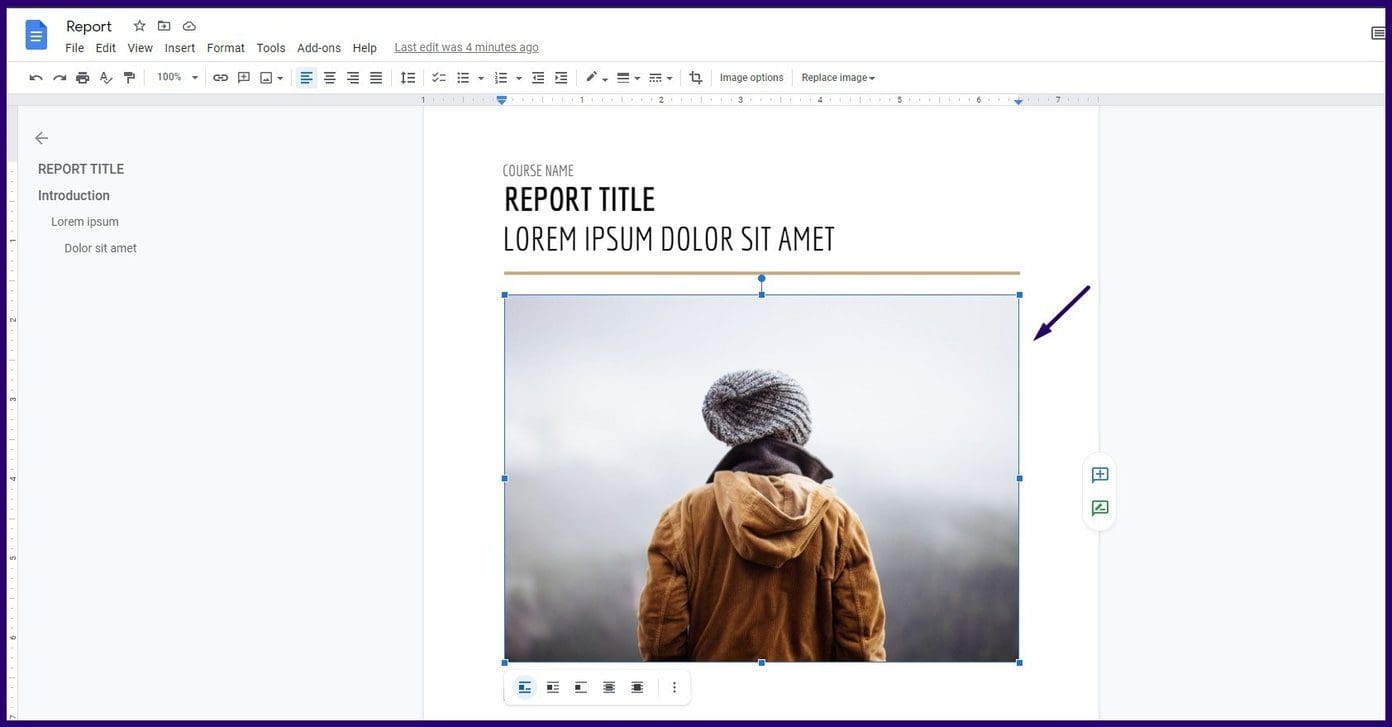The image size is (1392, 727).
Task: Activate the paint format tool
Action: pos(129,78)
